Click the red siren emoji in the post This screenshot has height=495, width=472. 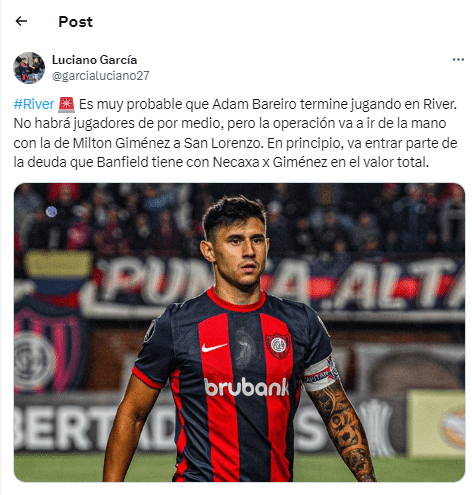point(66,104)
